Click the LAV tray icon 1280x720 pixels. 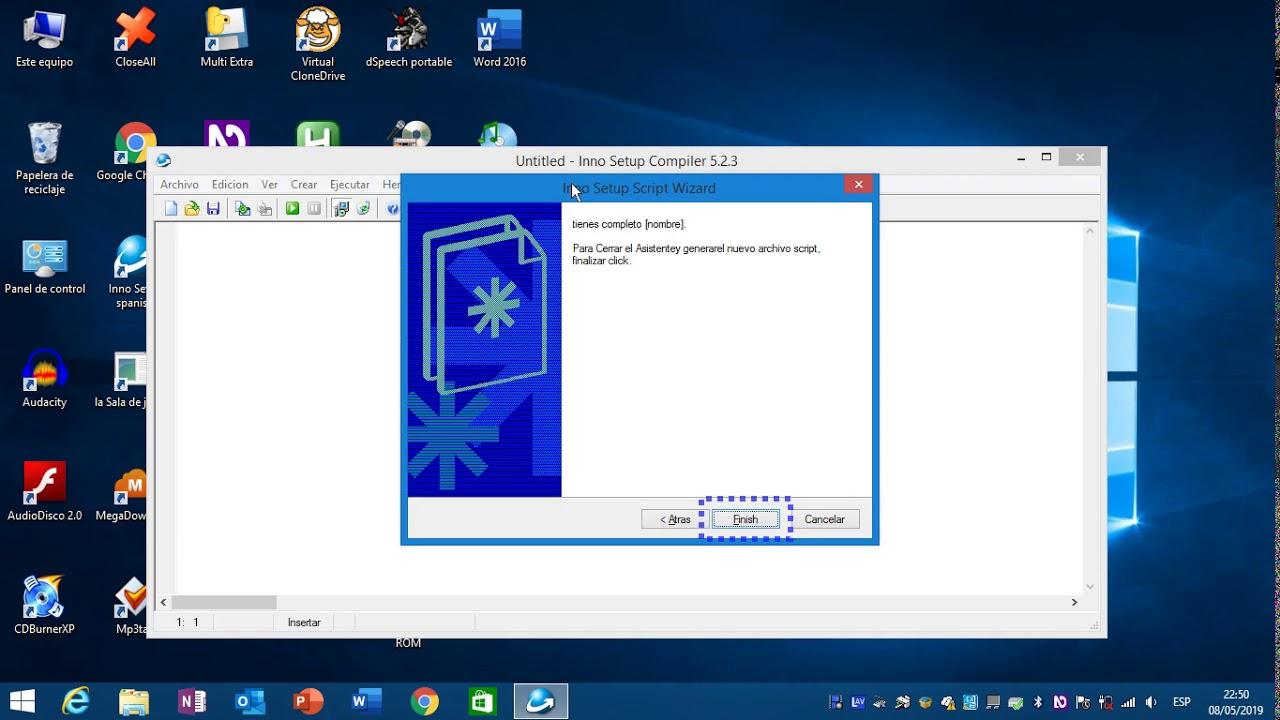[x=858, y=702]
